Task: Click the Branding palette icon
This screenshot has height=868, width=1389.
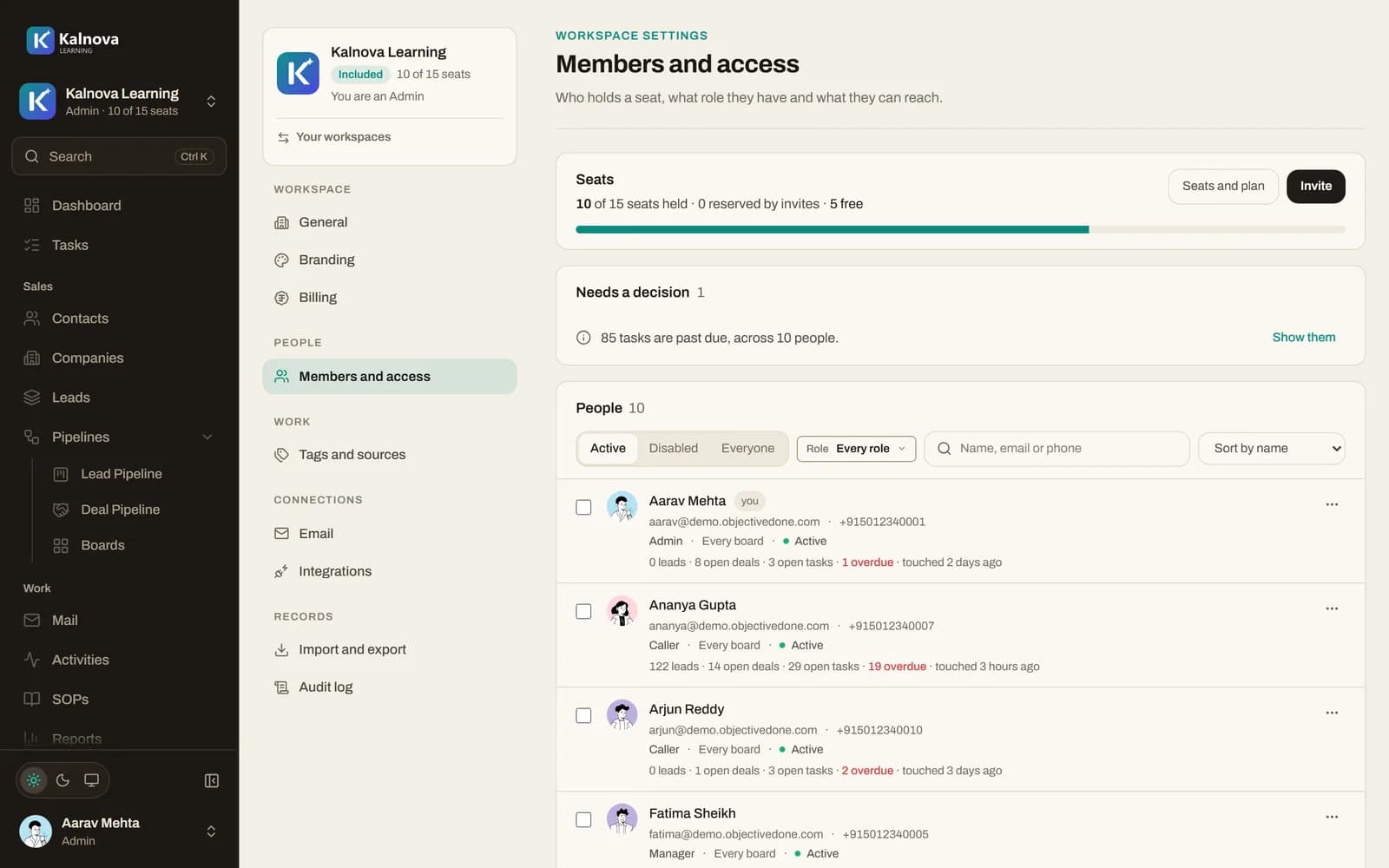Action: 281,260
